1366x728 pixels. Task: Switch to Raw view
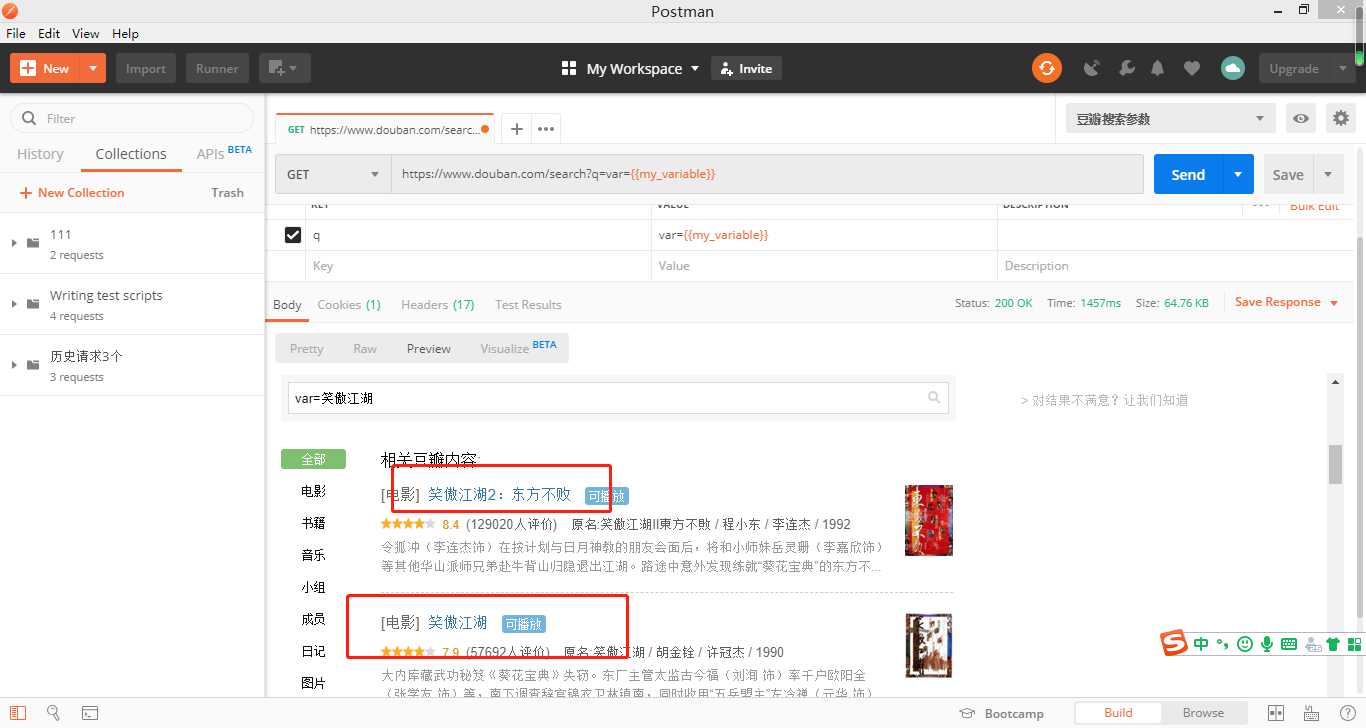tap(365, 348)
